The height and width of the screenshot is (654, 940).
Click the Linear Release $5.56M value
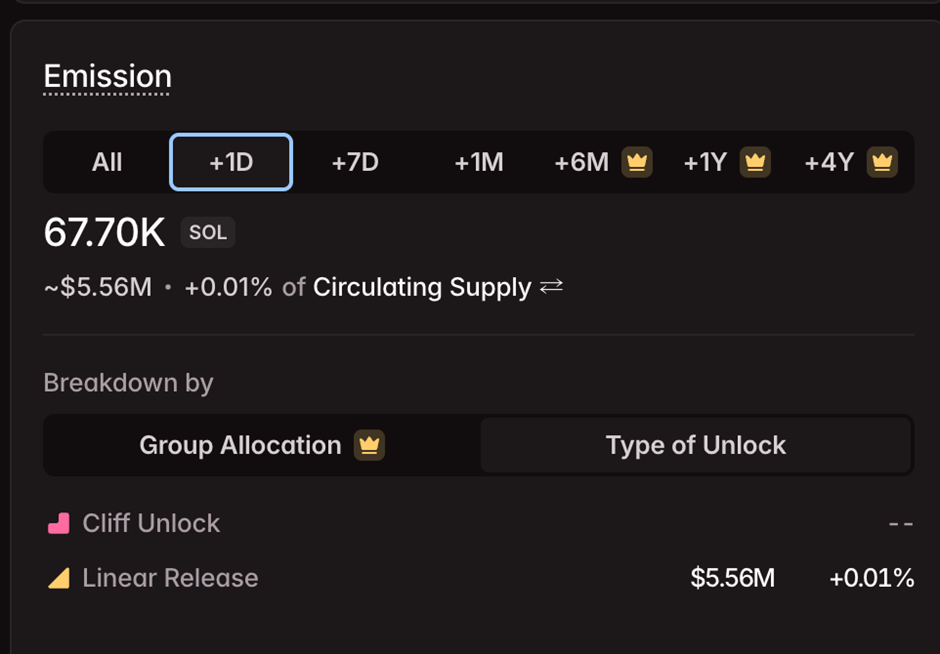(x=732, y=578)
